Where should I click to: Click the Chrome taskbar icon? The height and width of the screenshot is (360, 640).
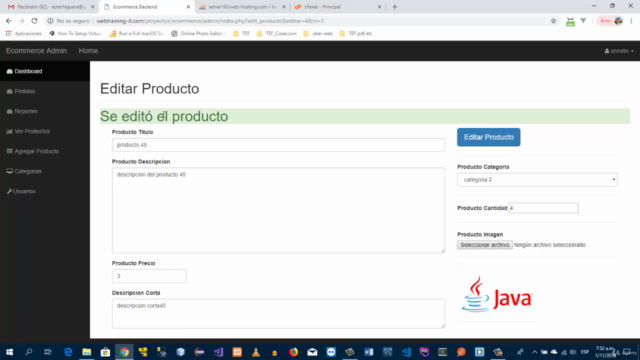pyautogui.click(x=124, y=352)
